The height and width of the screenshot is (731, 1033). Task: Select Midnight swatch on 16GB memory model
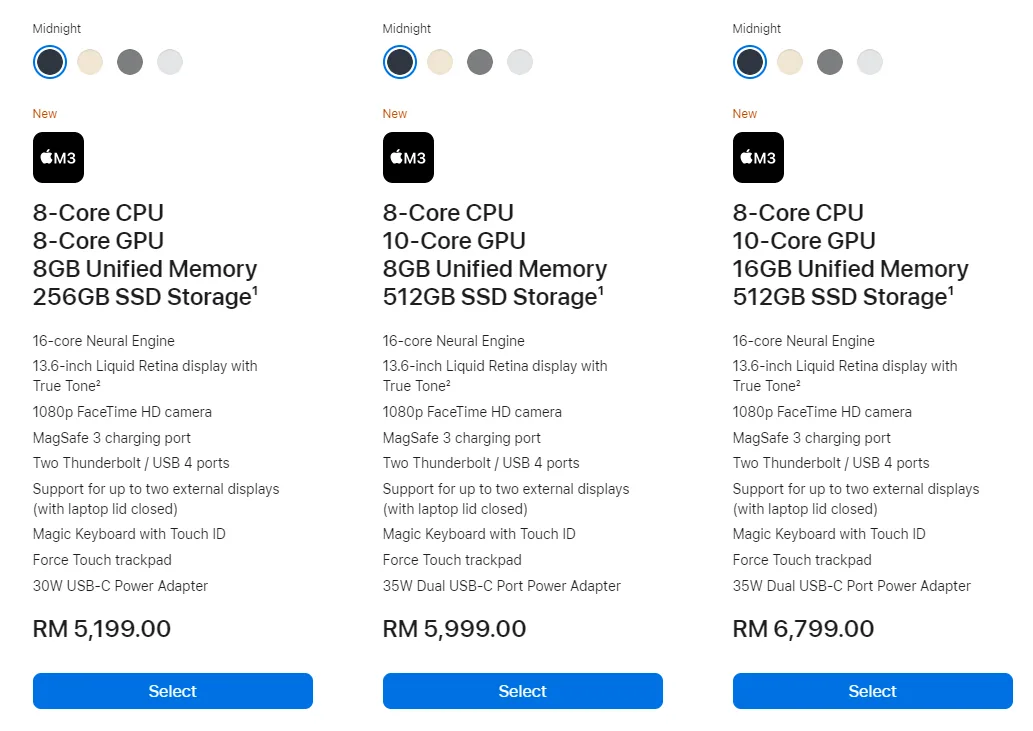(x=750, y=62)
